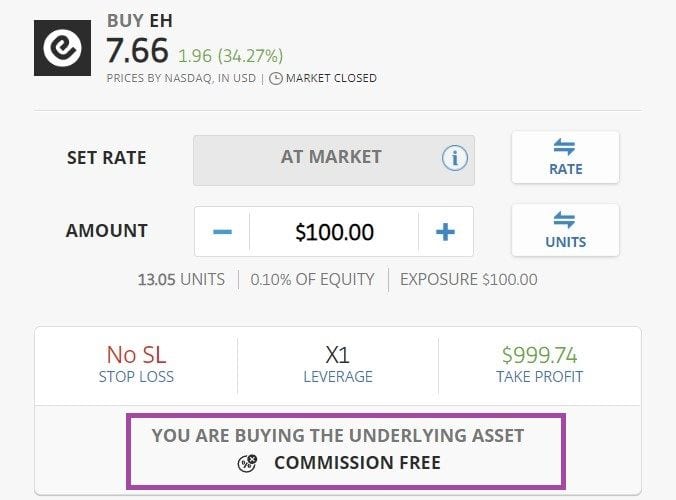Open the Leverage X1 tab
This screenshot has height=500, width=676.
(x=338, y=366)
